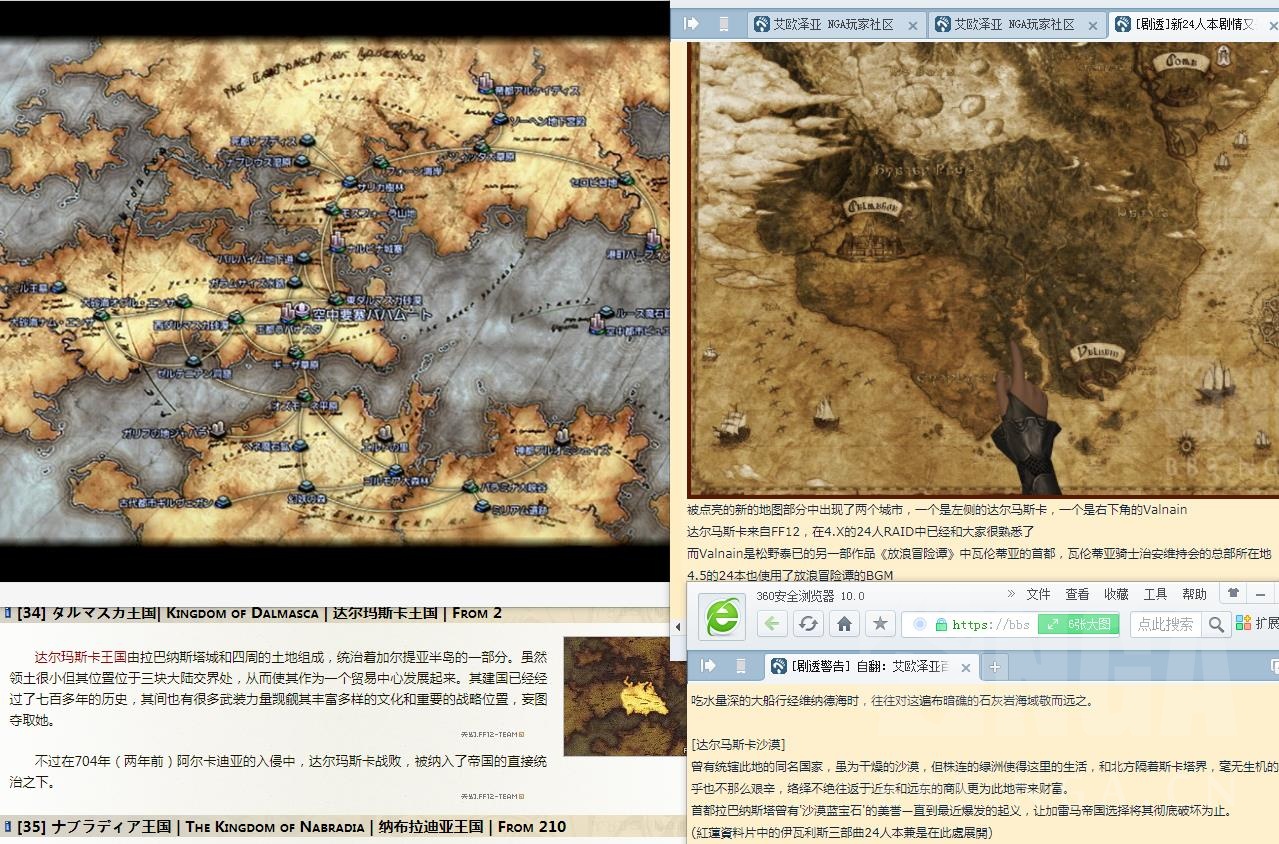Close the [剧透警告] 自翻 tab

pos(966,666)
